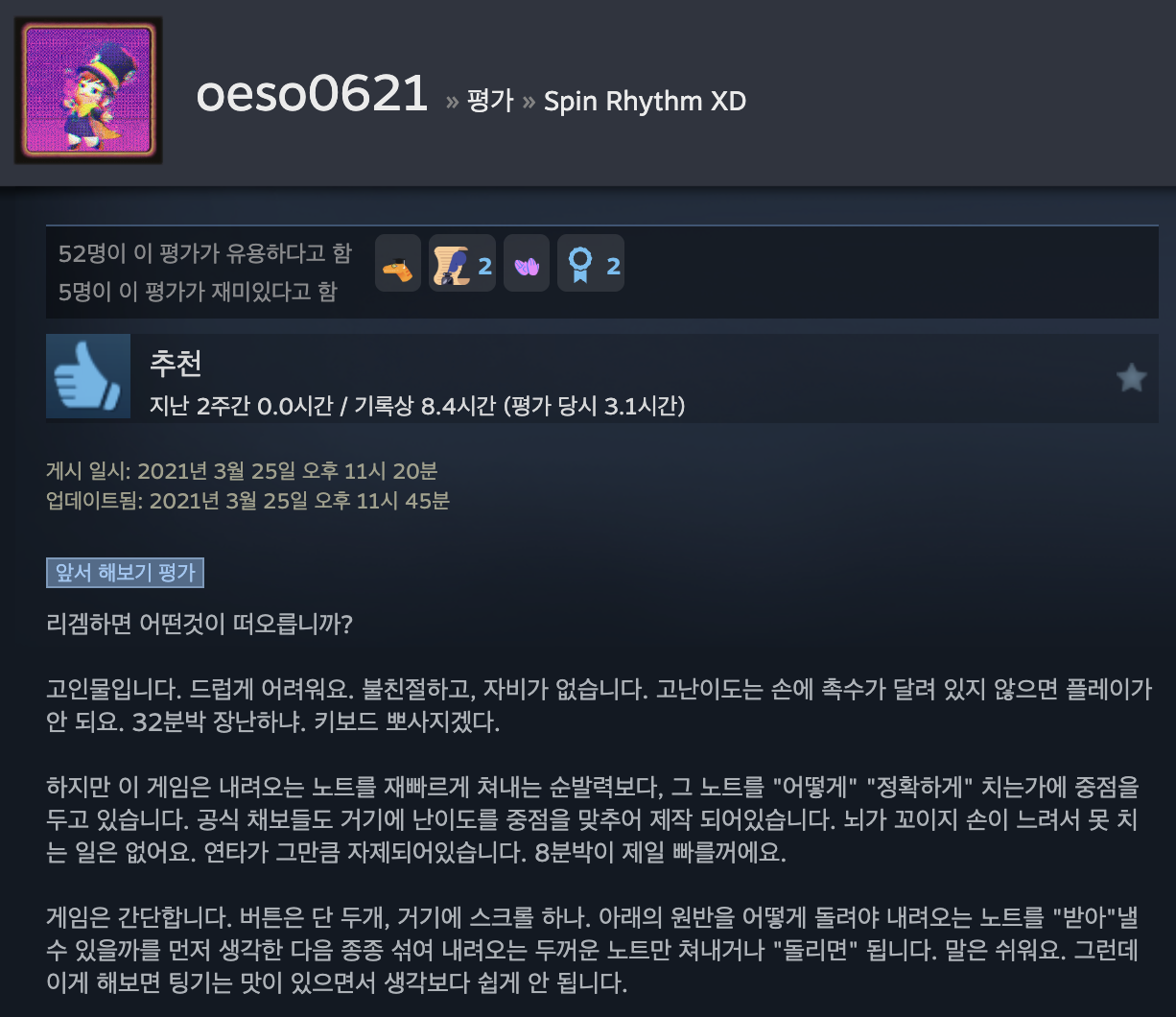This screenshot has height=1017, width=1176.
Task: Click the count 2 beside the ribbon award
Action: click(613, 266)
